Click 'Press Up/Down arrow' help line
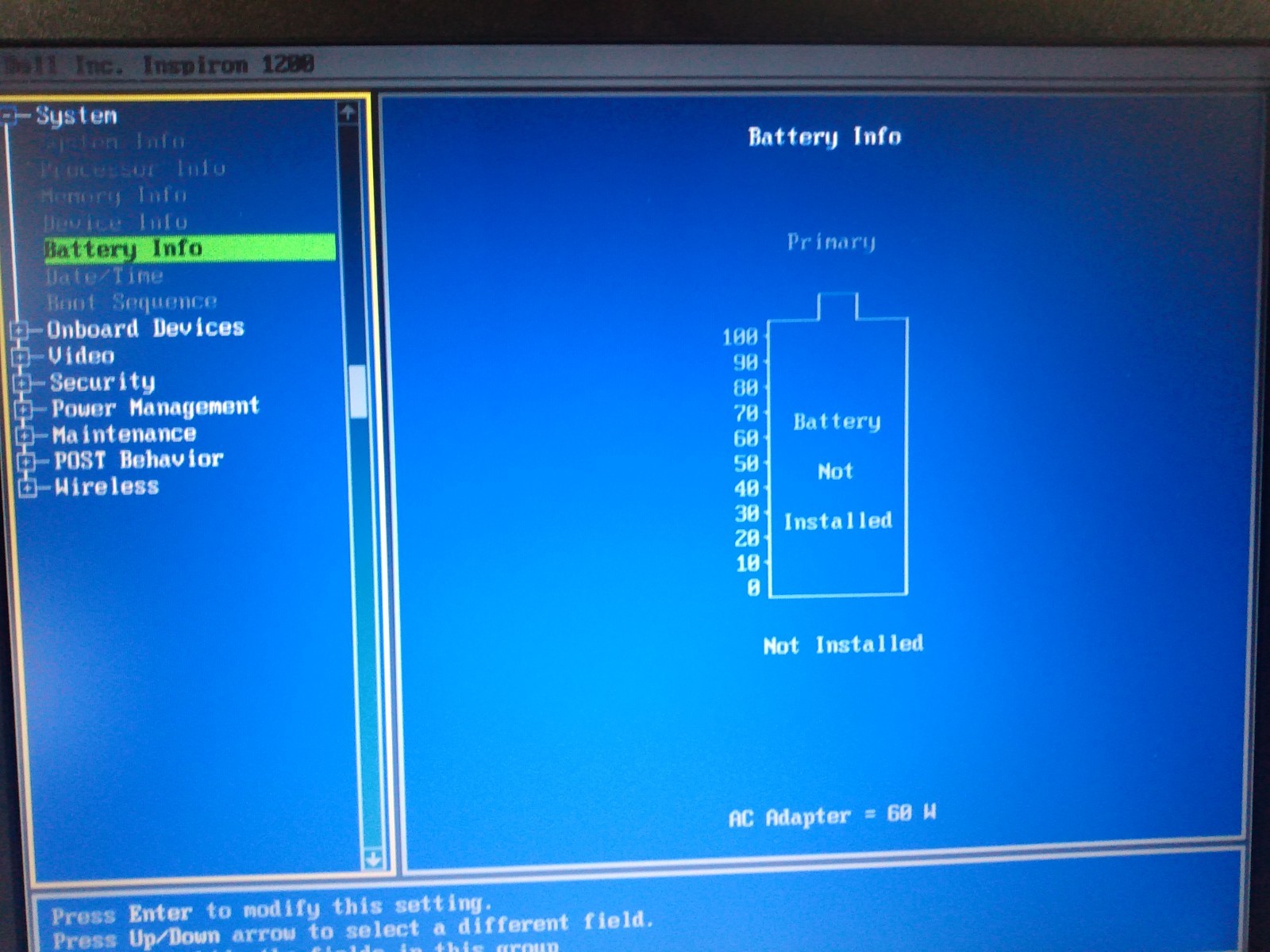Screen dimensions: 1270x952 pos(352,931)
